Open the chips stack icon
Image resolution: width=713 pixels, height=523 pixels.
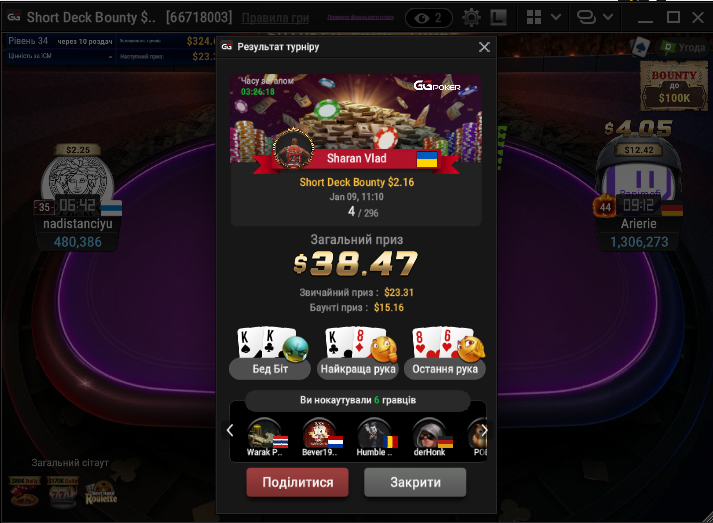586,17
